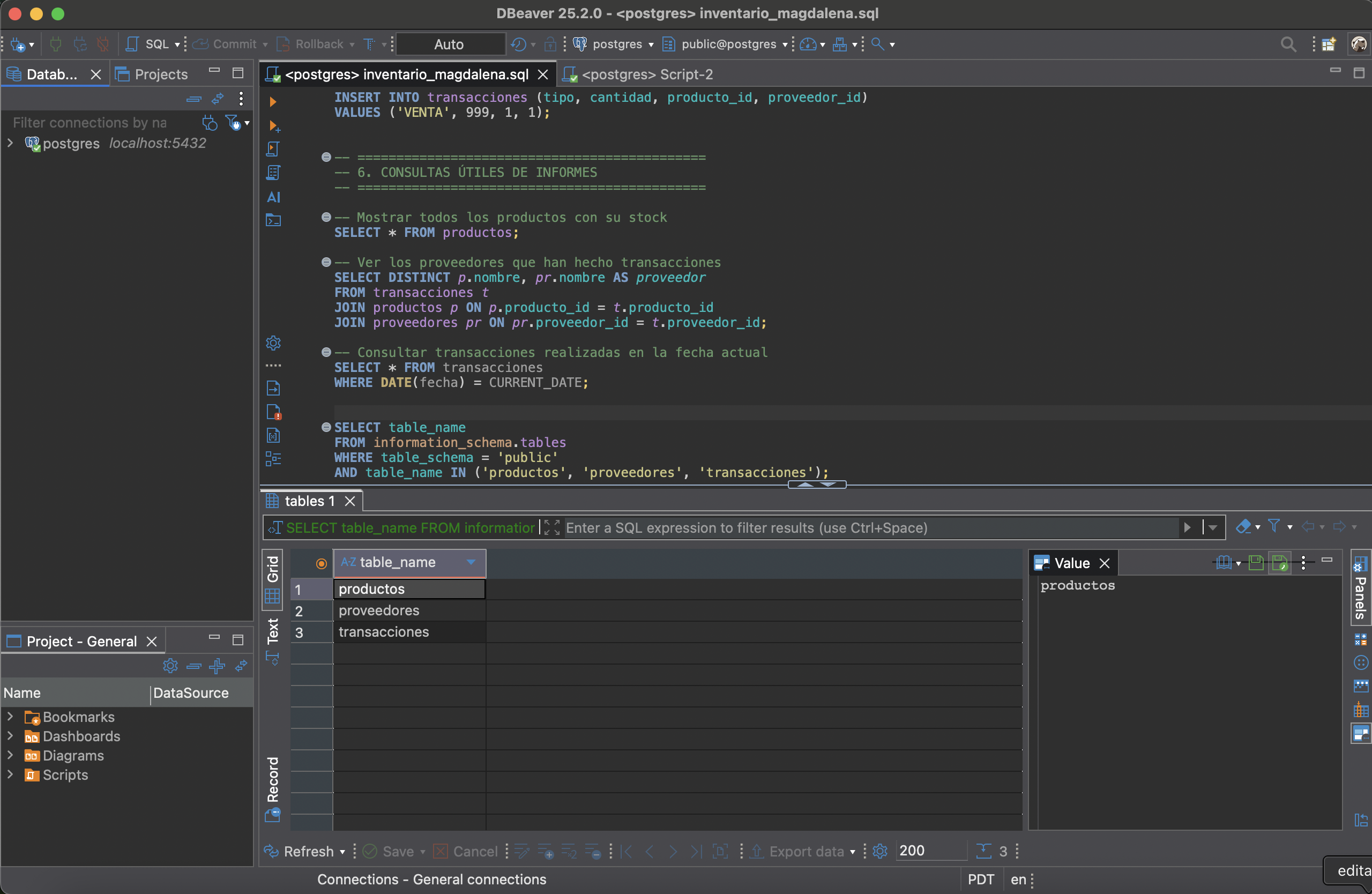
Task: Click the Disconnect icon in toolbar
Action: tap(102, 44)
